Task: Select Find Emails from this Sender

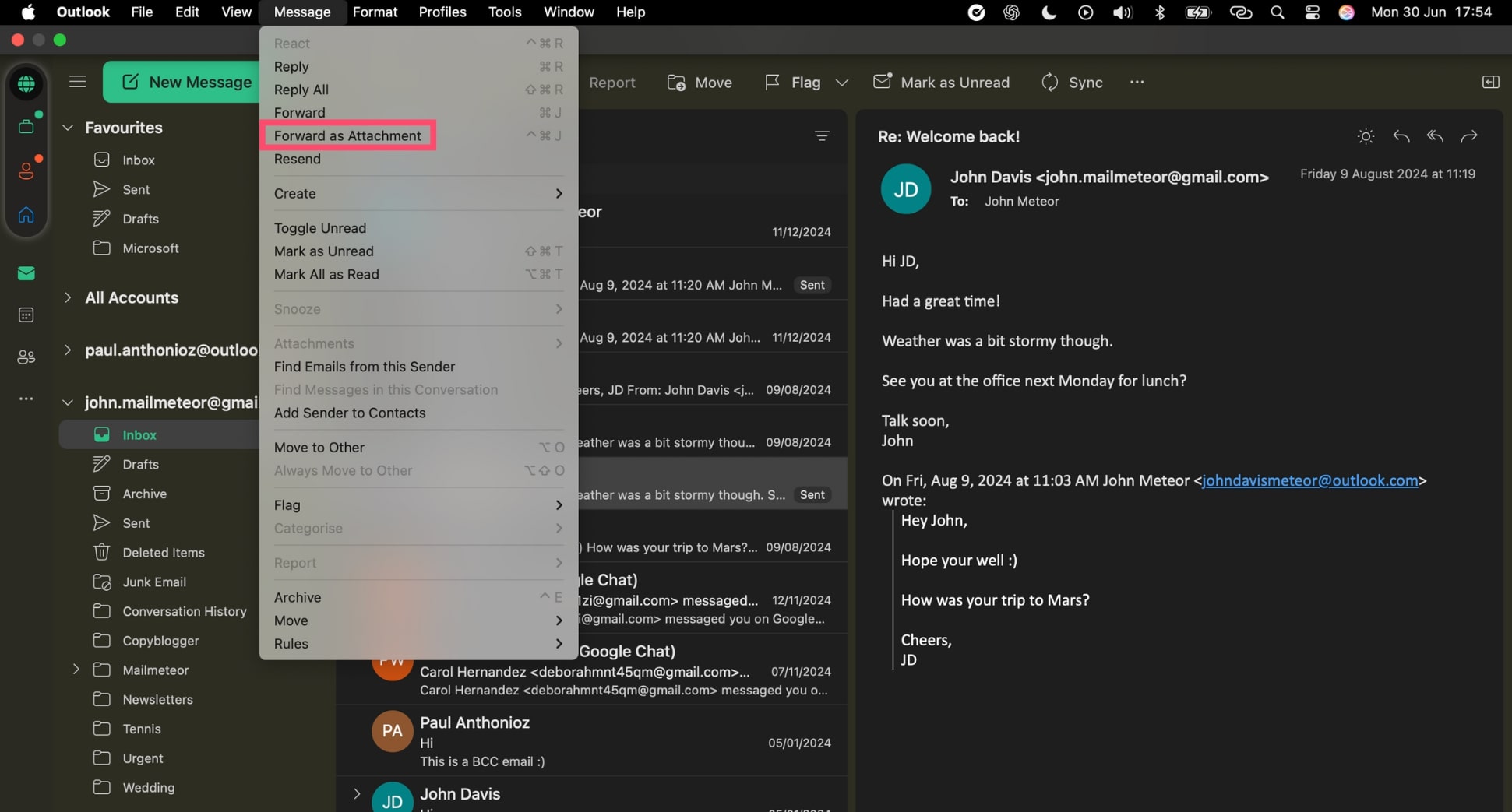Action: pos(418,367)
